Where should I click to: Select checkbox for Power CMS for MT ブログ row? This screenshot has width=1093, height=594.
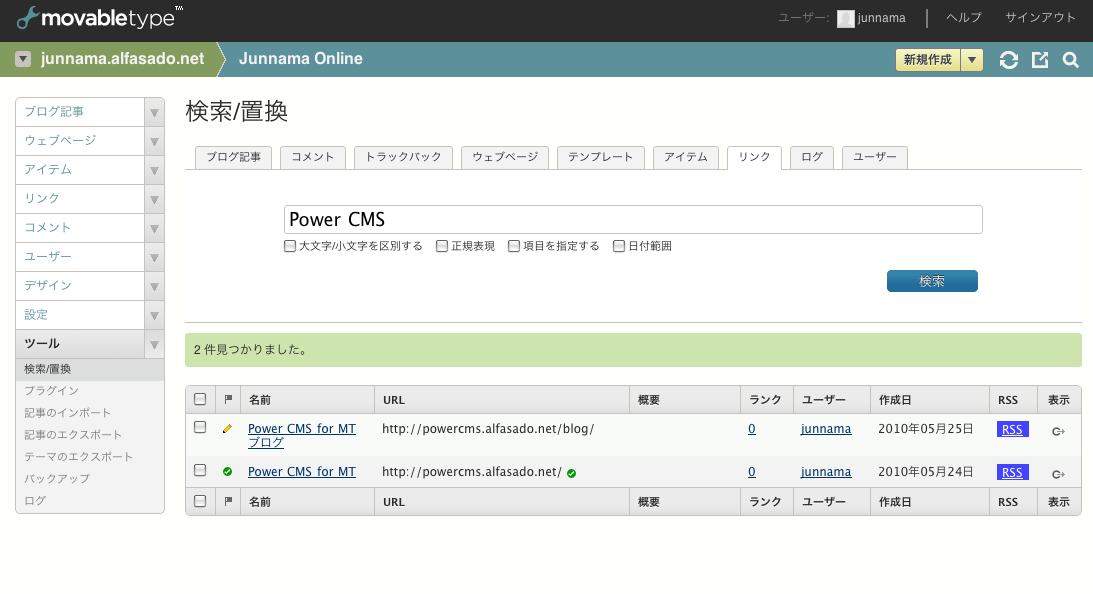click(x=200, y=427)
